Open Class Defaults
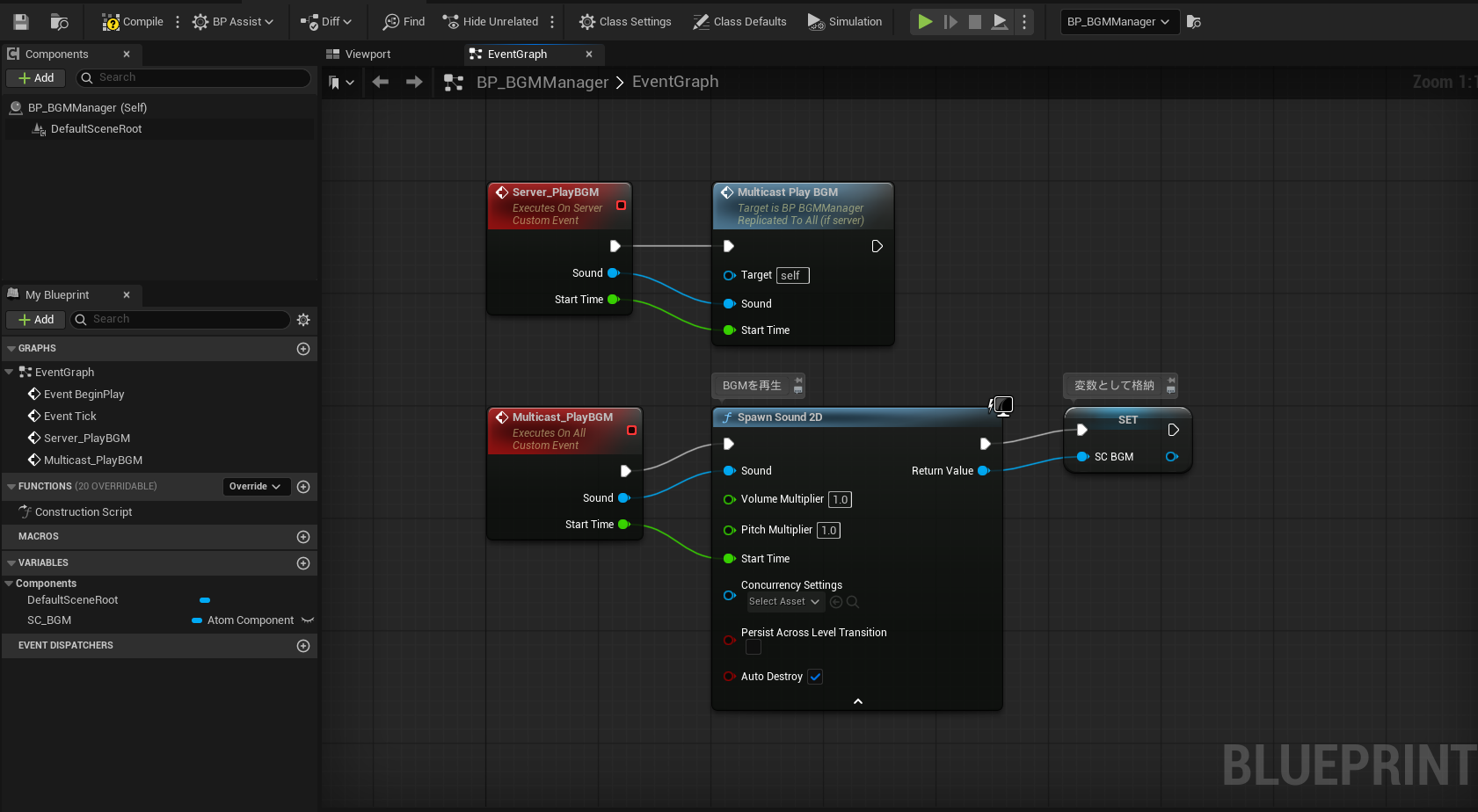This screenshot has height=812, width=1478. [739, 22]
